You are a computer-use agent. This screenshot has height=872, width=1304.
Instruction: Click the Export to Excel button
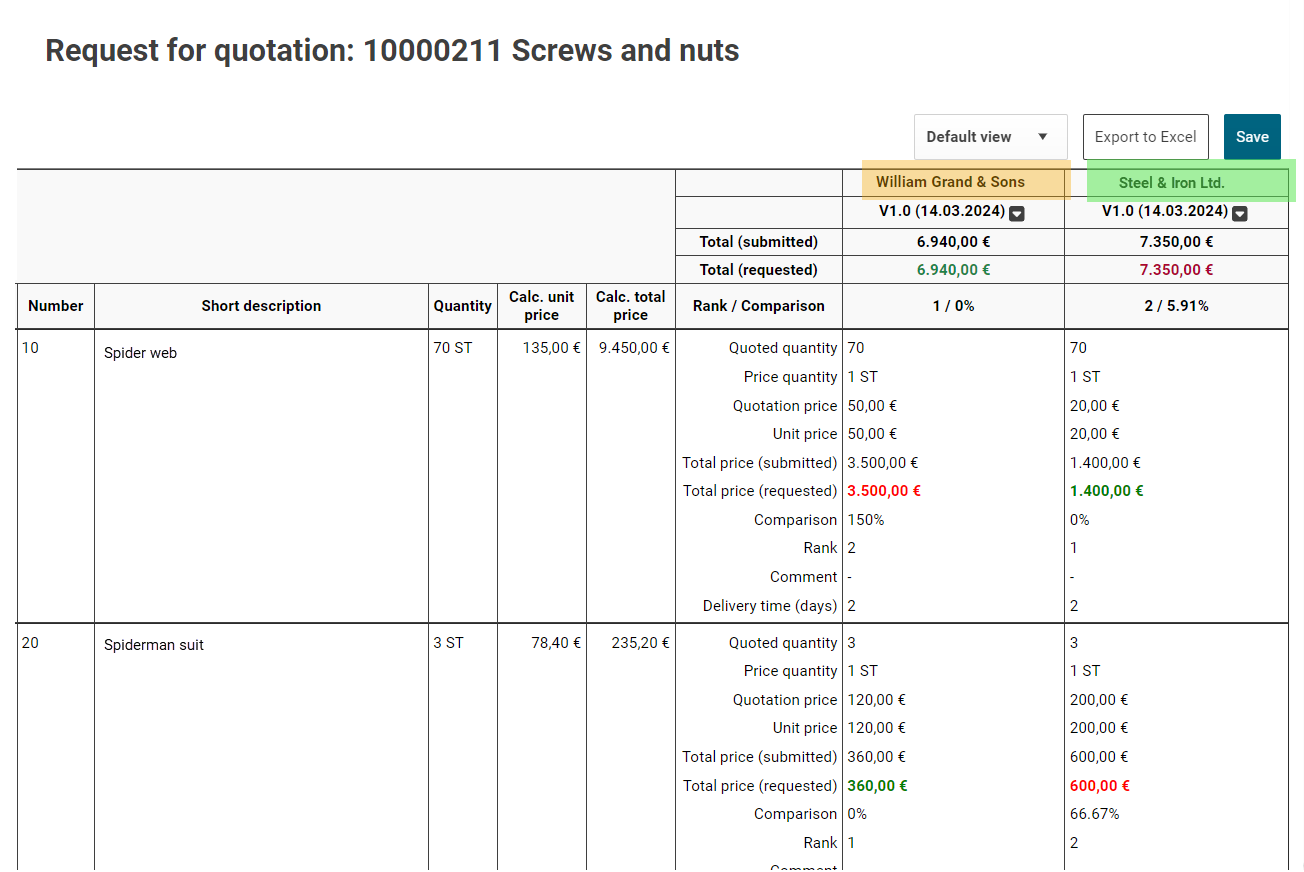tap(1145, 137)
